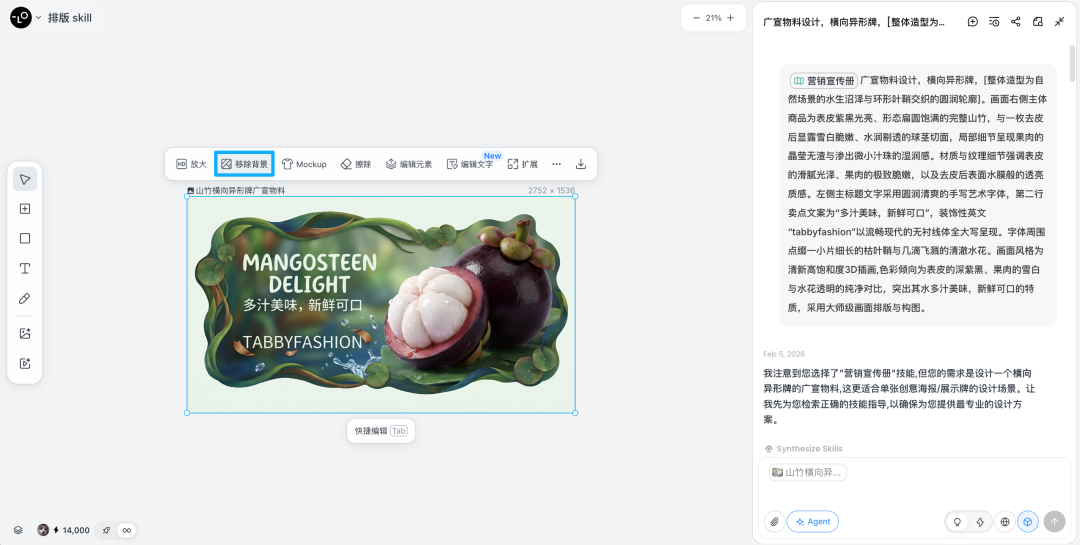
Task: Select the text T tool
Action: point(25,269)
